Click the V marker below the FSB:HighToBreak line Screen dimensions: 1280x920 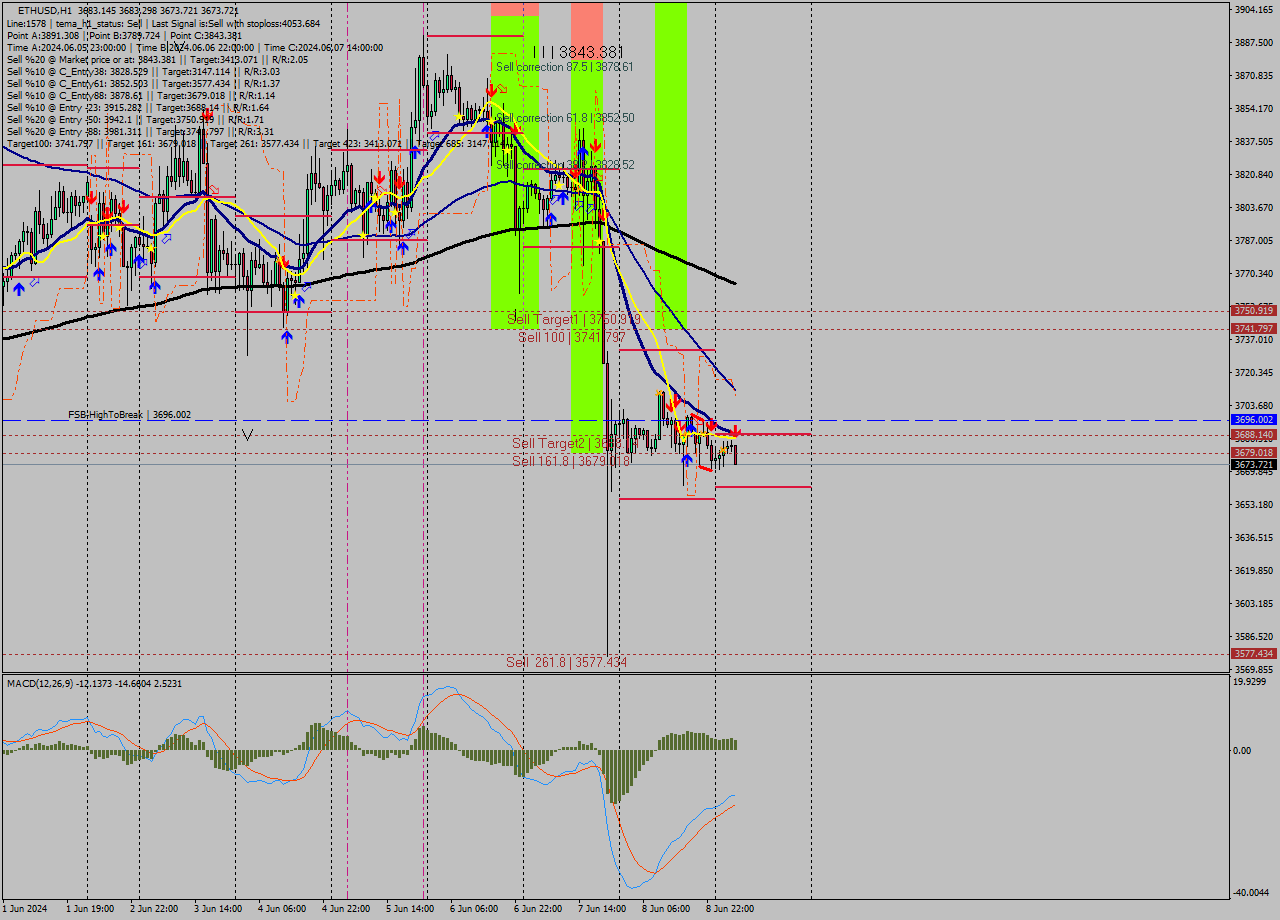(247, 434)
